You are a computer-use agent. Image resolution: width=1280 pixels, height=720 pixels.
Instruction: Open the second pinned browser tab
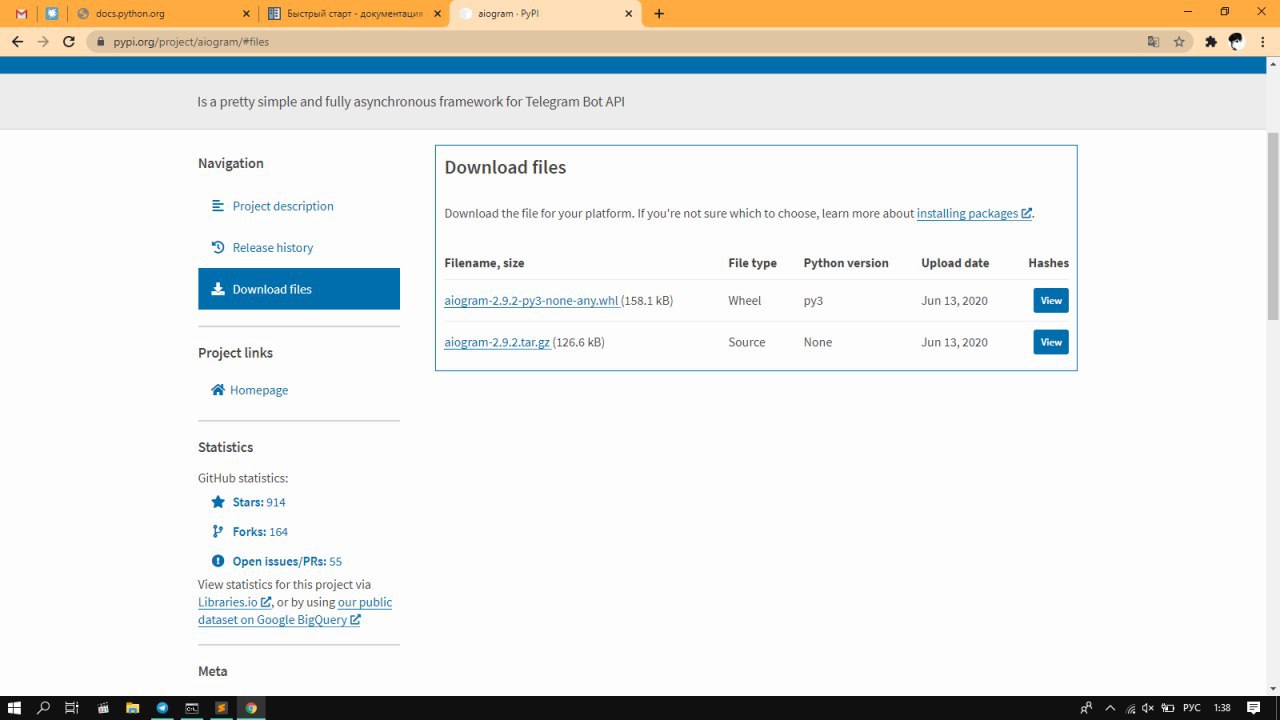click(x=52, y=14)
